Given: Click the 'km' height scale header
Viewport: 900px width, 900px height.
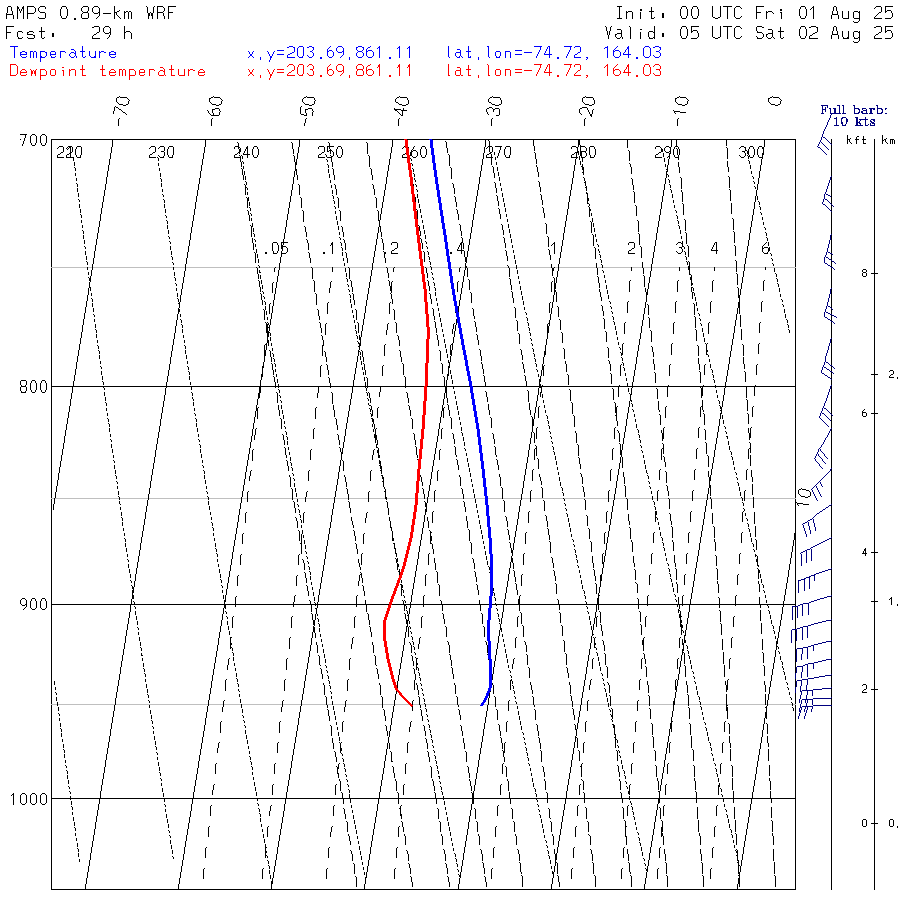Looking at the screenshot, I should (889, 140).
